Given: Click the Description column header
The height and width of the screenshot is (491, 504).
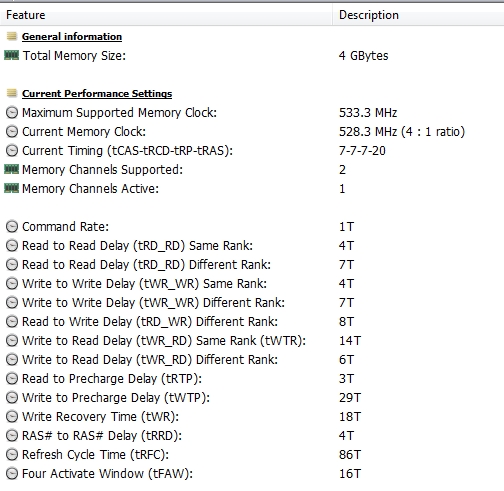Looking at the screenshot, I should [x=418, y=15].
